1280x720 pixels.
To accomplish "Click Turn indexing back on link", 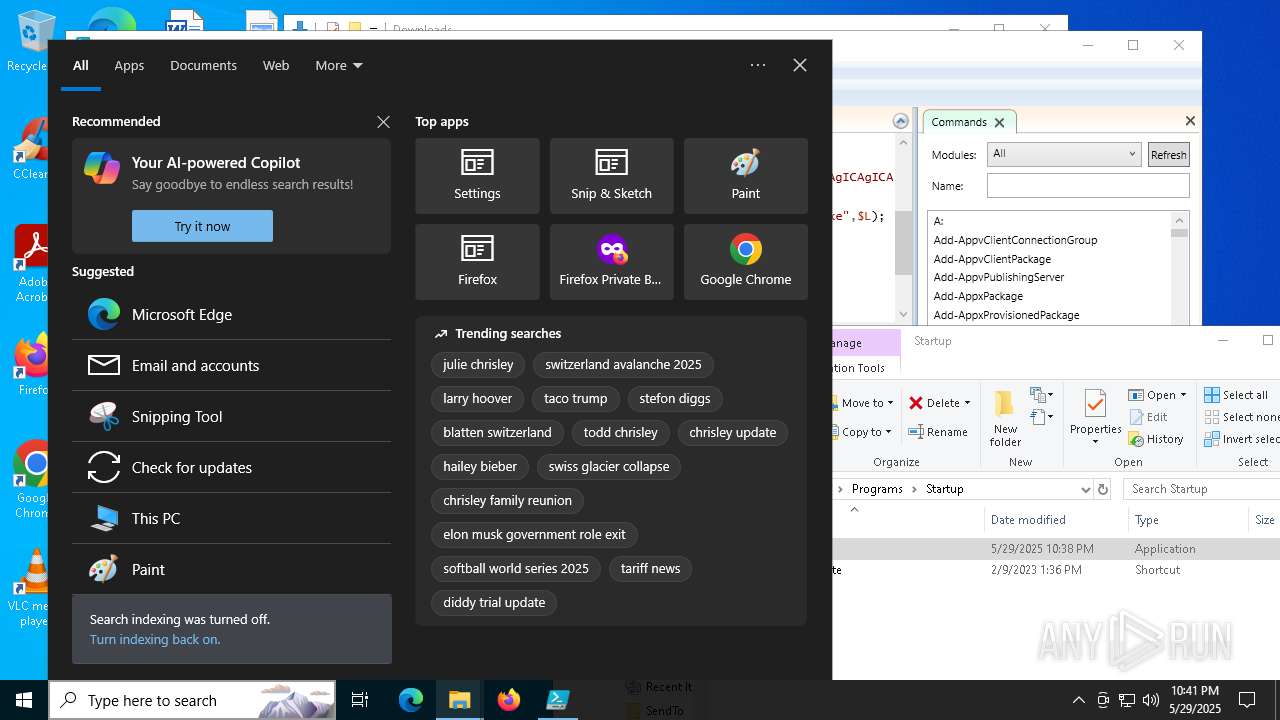I will 155,639.
